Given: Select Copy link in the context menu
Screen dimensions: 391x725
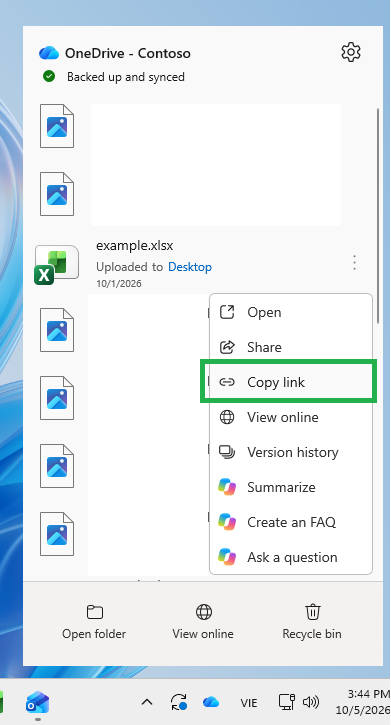Looking at the screenshot, I should (291, 382).
